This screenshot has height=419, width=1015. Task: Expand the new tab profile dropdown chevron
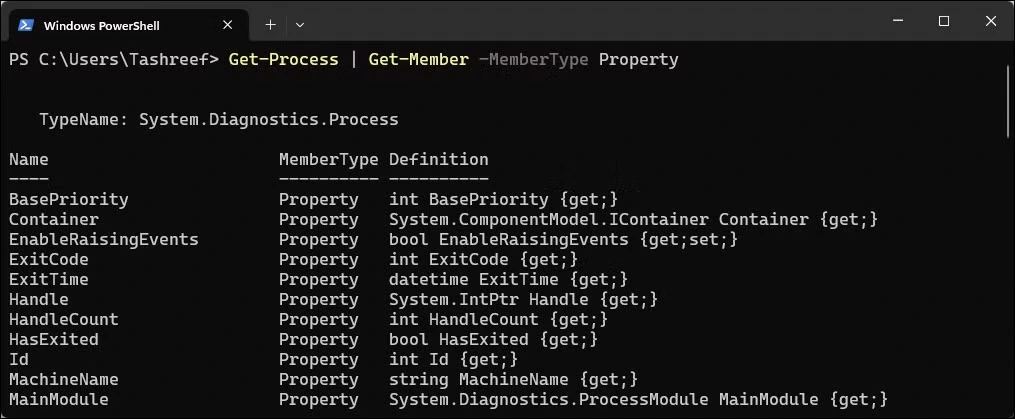click(300, 25)
